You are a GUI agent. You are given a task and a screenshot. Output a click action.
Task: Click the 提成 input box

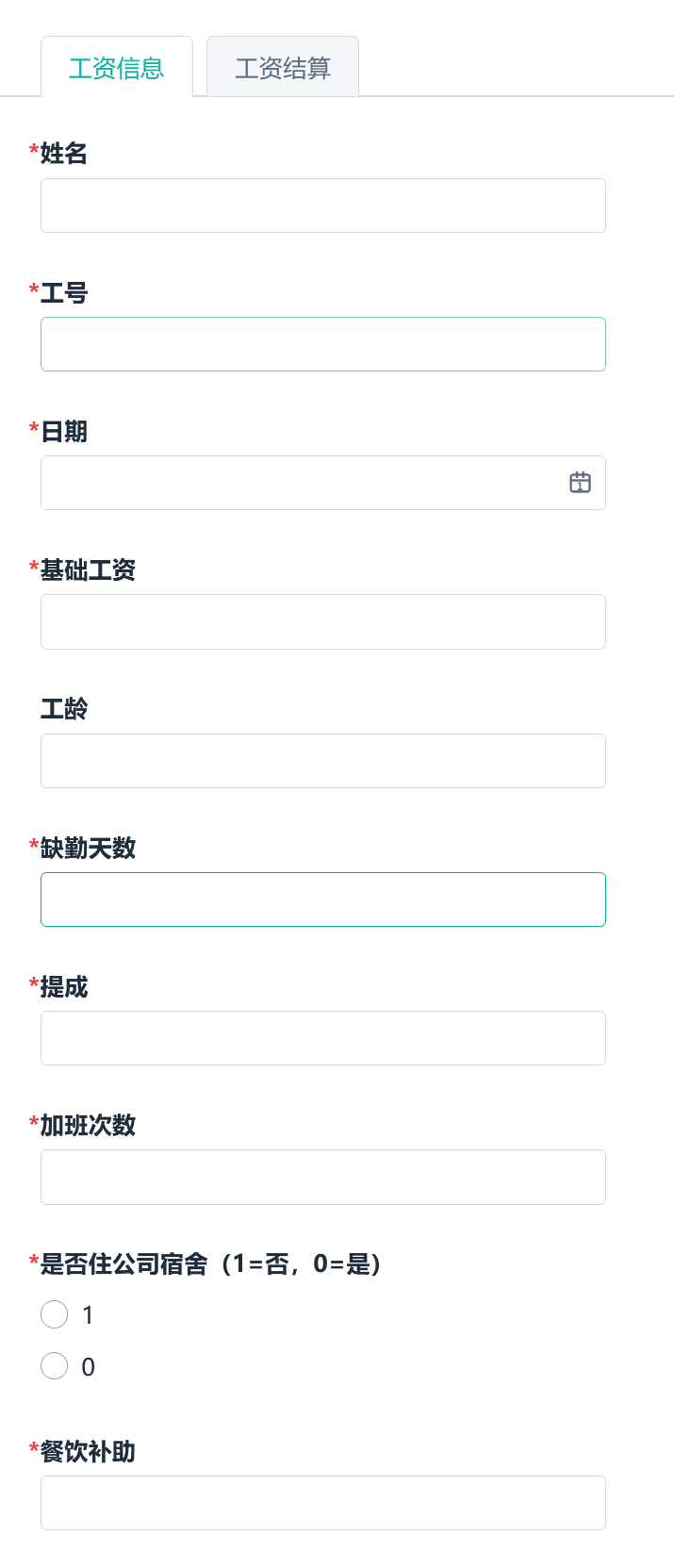coord(322,1038)
